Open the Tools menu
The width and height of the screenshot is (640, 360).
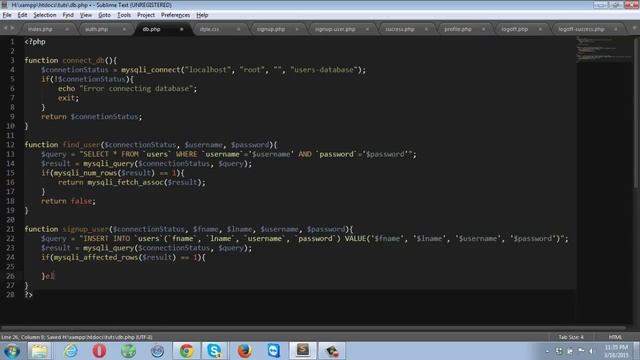(x=124, y=15)
